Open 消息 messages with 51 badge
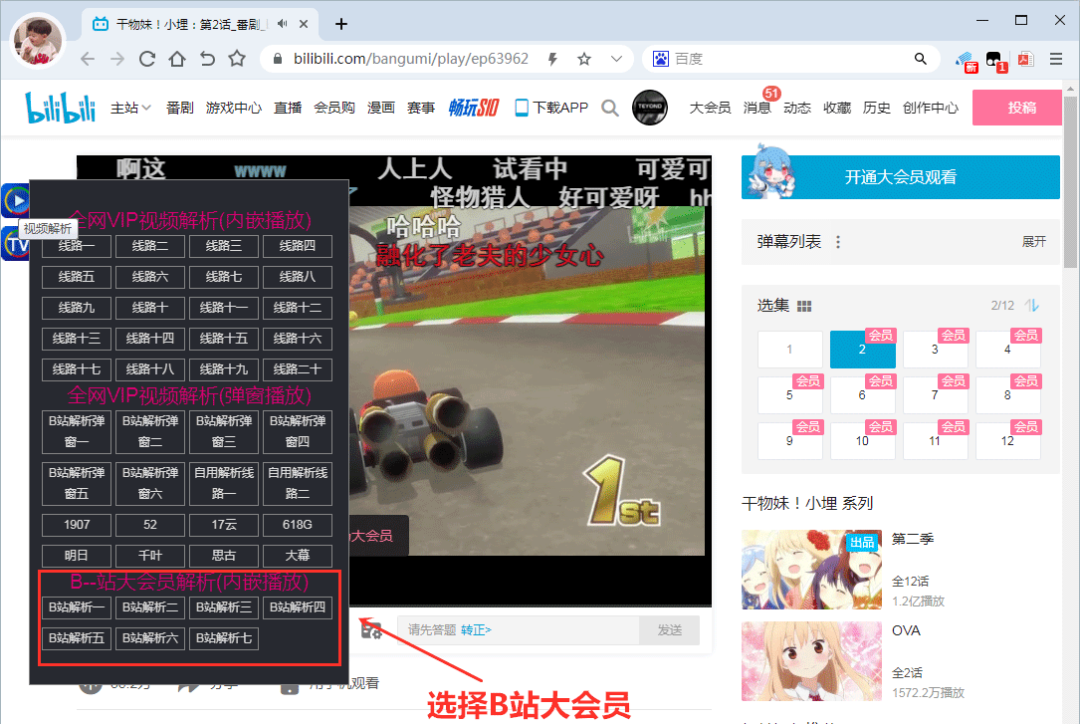Viewport: 1080px width, 724px height. tap(756, 108)
